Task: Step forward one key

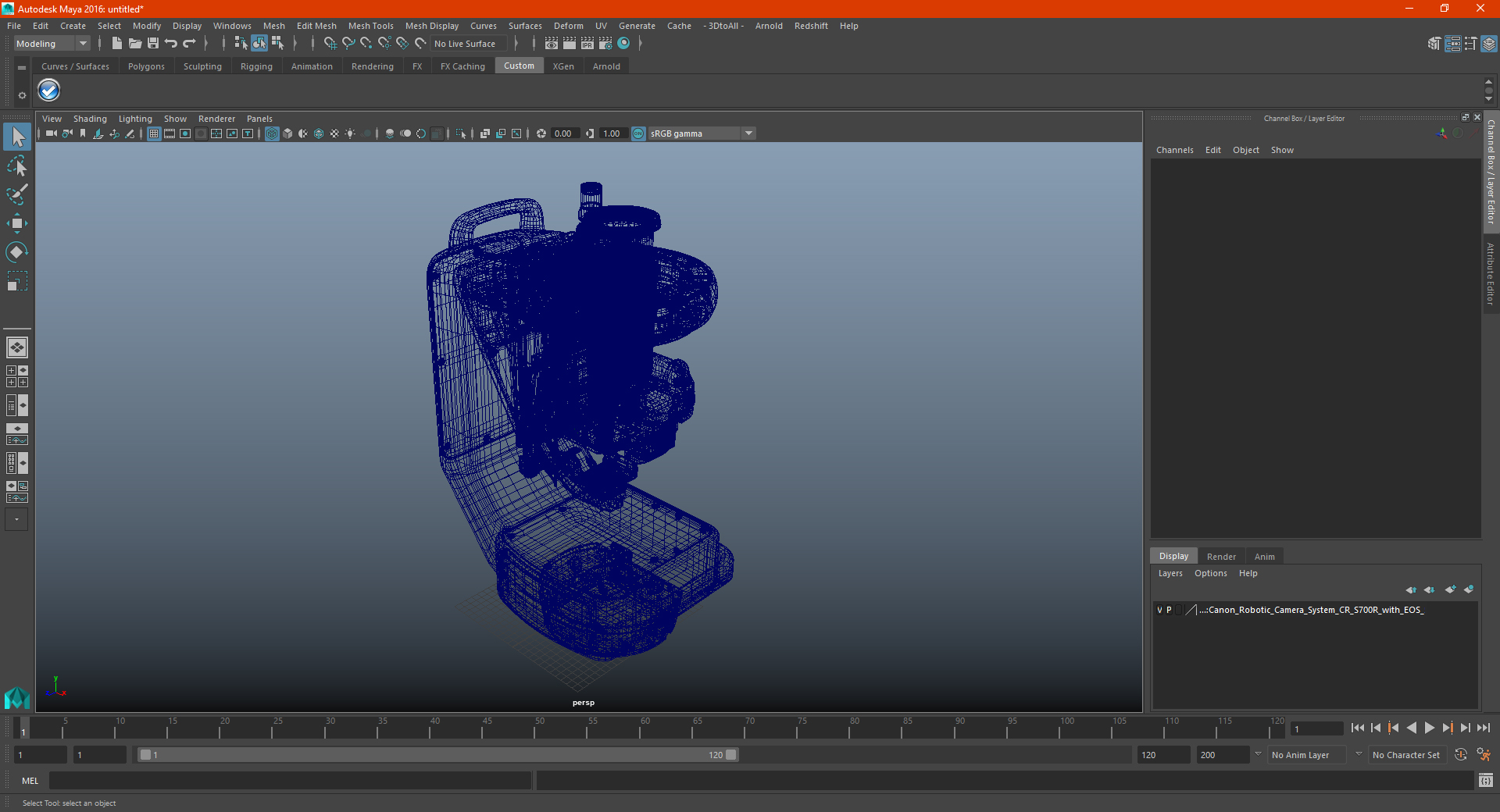Action: [1448, 728]
